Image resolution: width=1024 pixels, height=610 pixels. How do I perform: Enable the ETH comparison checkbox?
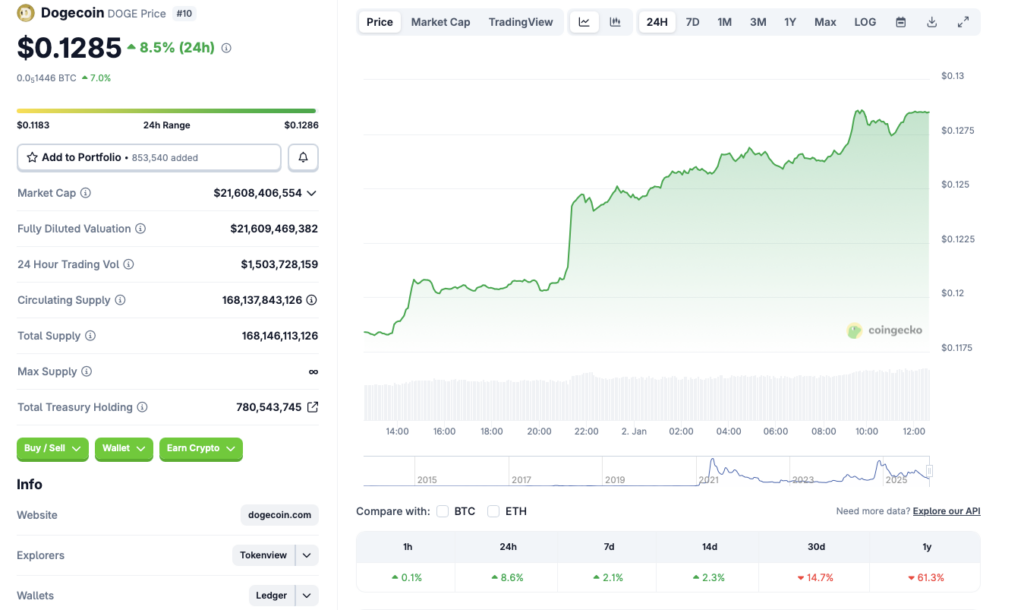[493, 510]
